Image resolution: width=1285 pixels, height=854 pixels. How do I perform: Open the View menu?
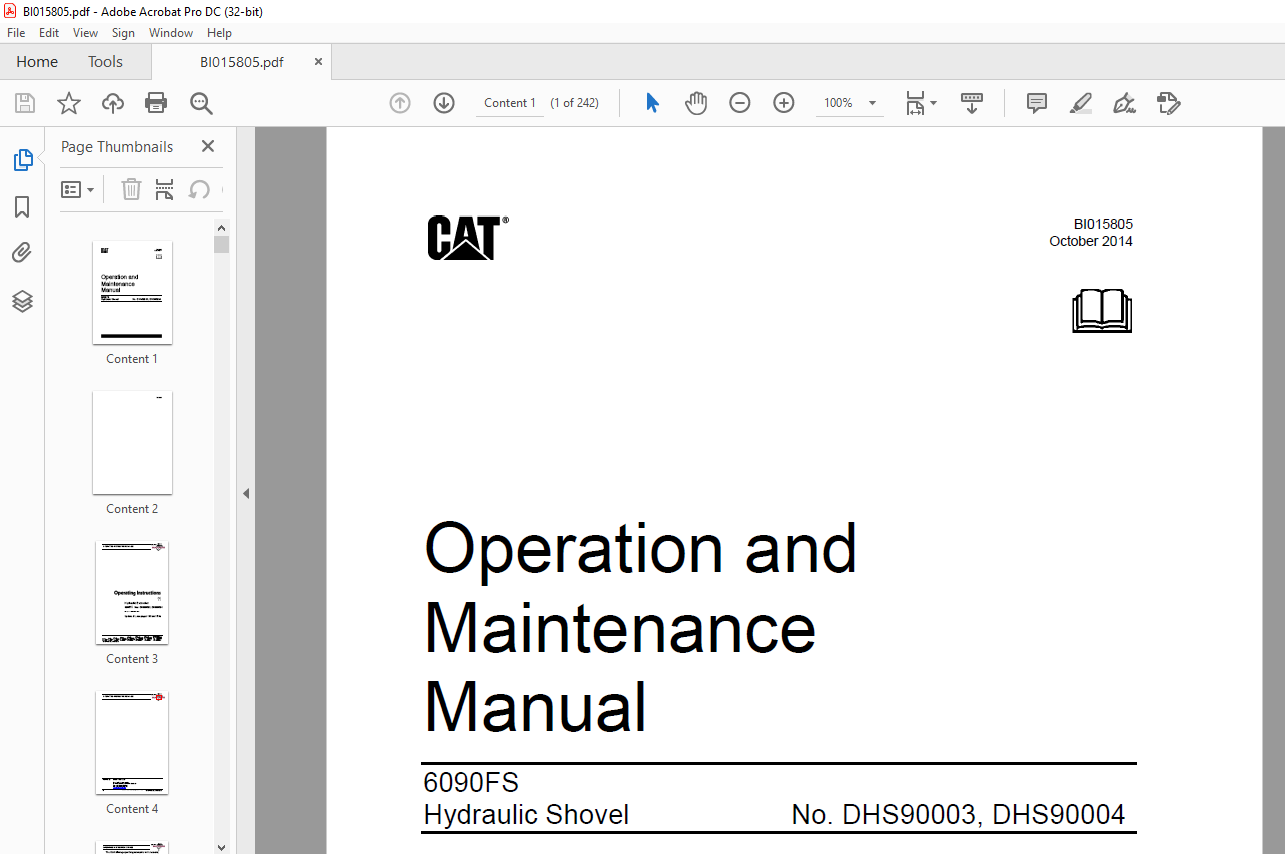tap(85, 33)
